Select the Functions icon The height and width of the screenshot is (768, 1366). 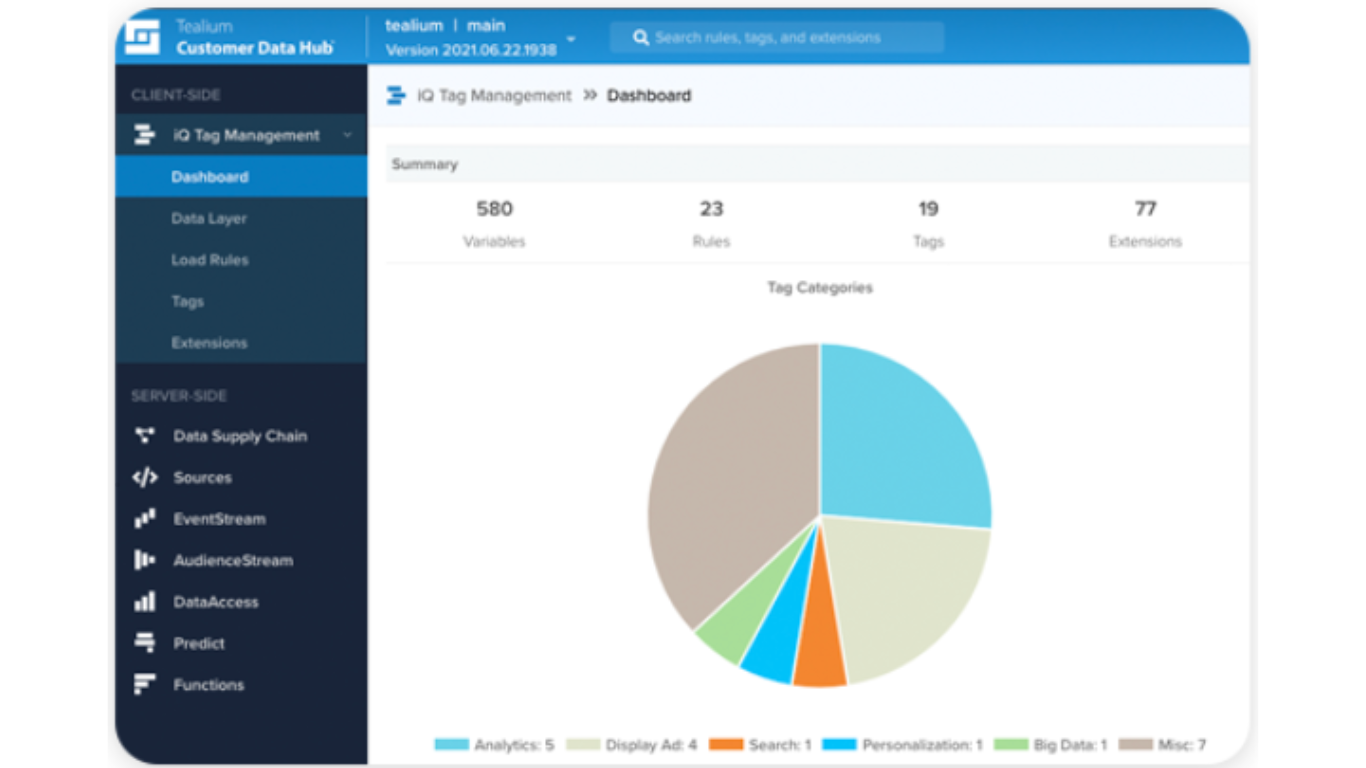(145, 685)
